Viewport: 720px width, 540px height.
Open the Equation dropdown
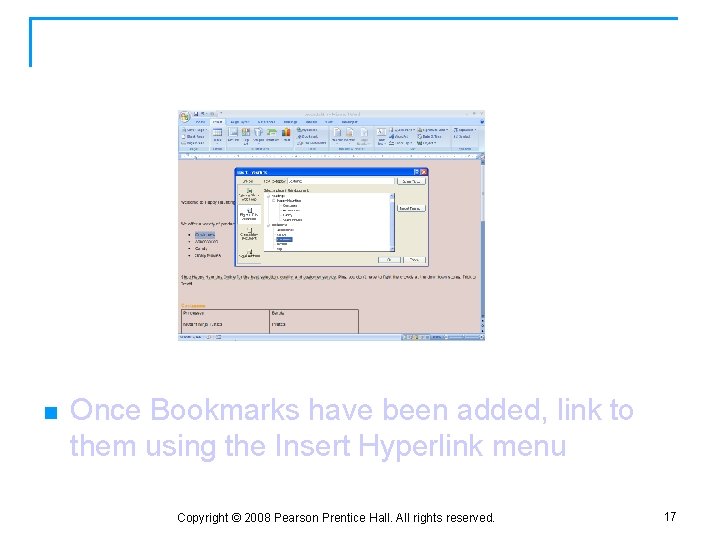[465, 130]
